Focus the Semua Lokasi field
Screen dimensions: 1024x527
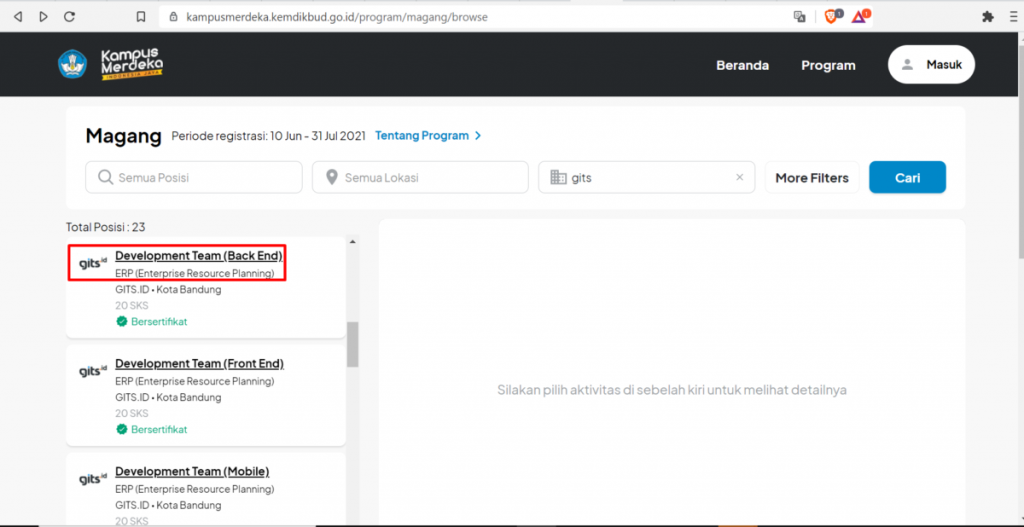pyautogui.click(x=420, y=177)
